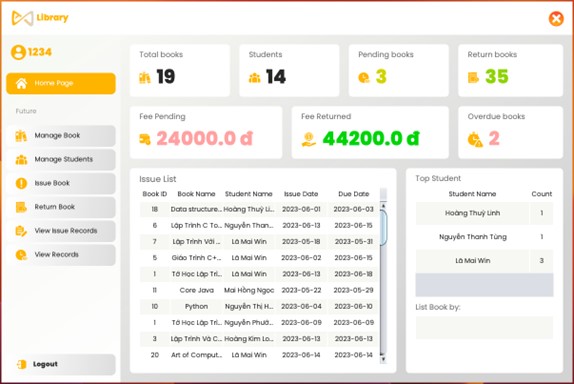The image size is (574, 384).
Task: Click the Logout door icon
Action: point(22,364)
